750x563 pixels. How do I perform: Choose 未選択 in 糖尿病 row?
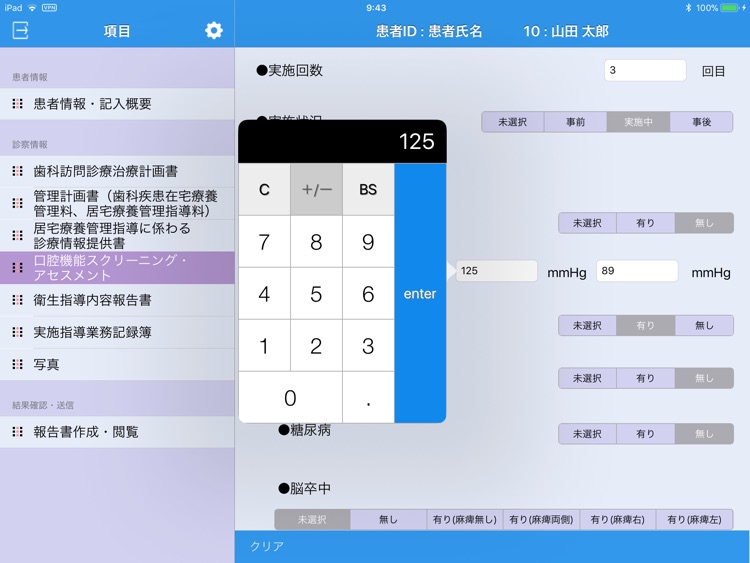click(x=587, y=434)
